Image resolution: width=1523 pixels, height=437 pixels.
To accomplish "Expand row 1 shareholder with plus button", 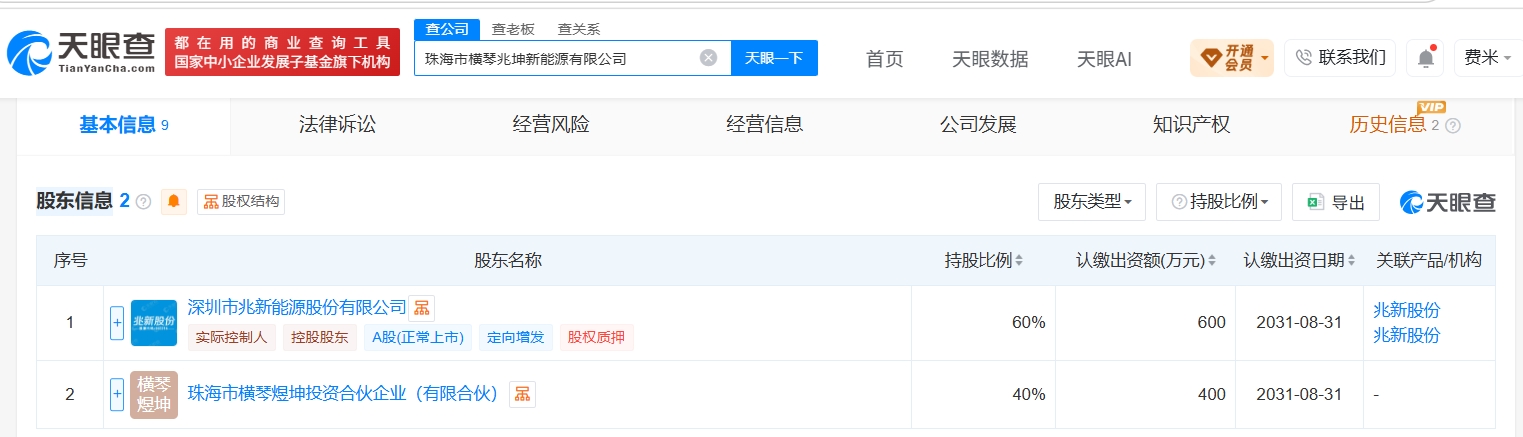I will [x=117, y=322].
